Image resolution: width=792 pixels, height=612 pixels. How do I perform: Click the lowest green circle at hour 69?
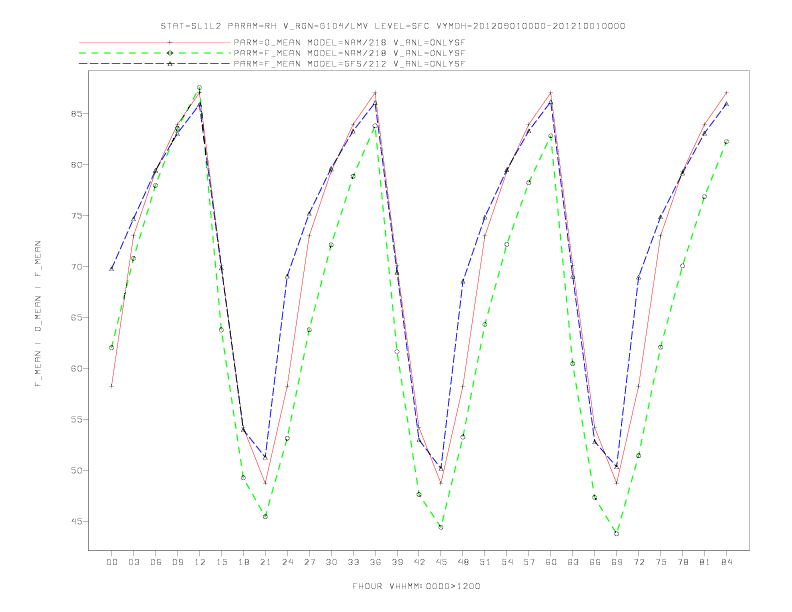(617, 533)
